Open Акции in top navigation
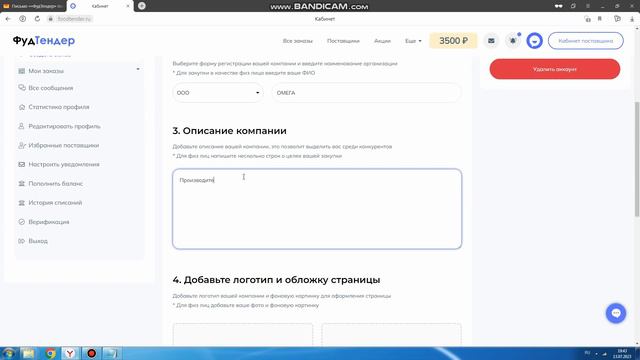640x360 pixels. (x=382, y=41)
